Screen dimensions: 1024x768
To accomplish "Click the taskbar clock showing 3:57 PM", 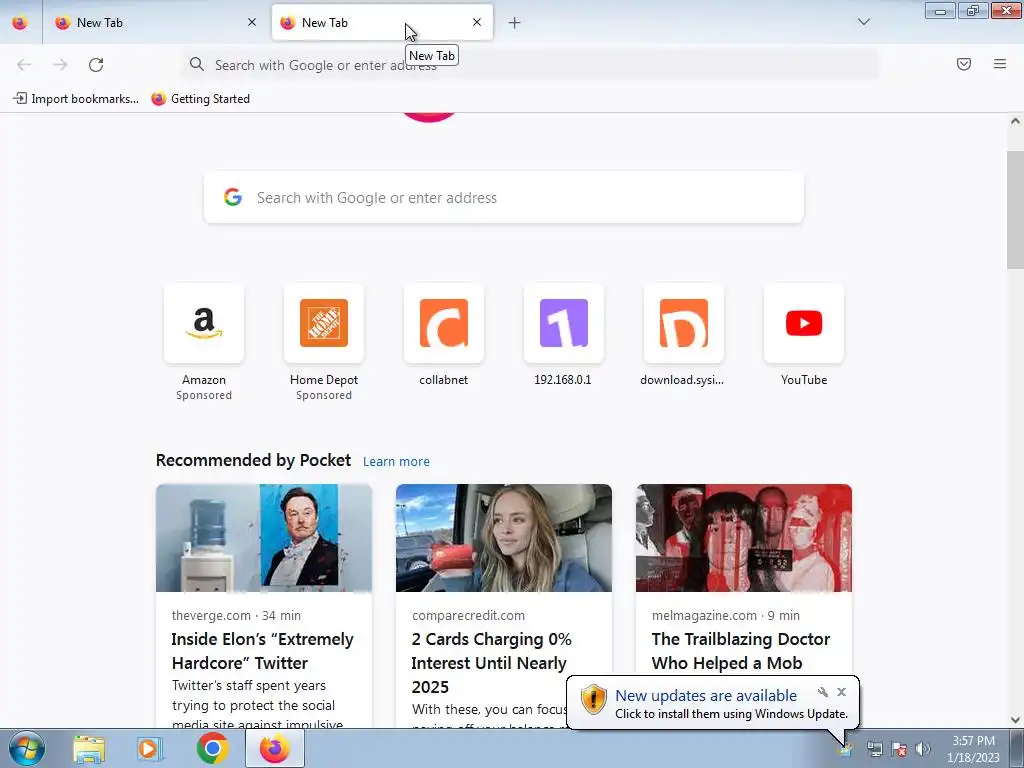I will 973,749.
